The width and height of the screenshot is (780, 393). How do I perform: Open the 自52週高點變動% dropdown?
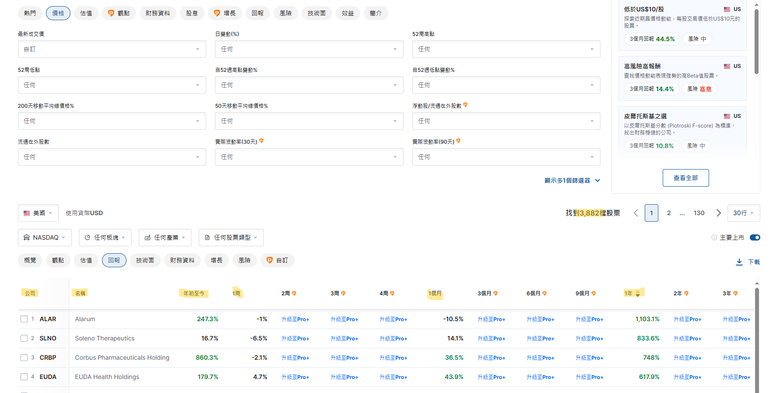pyautogui.click(x=309, y=85)
